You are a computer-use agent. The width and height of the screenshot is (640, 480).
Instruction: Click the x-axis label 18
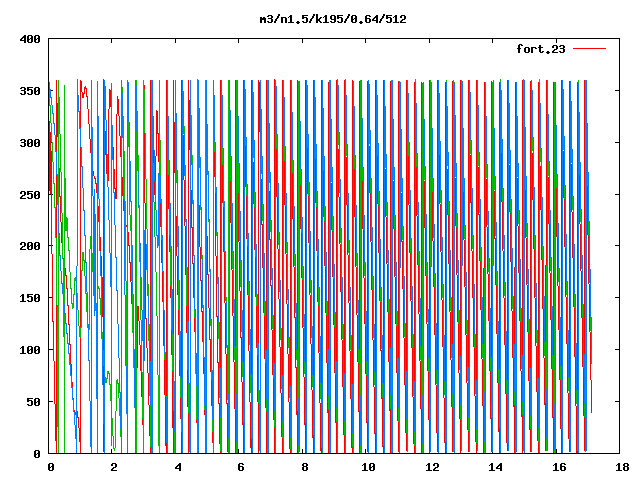point(622,467)
